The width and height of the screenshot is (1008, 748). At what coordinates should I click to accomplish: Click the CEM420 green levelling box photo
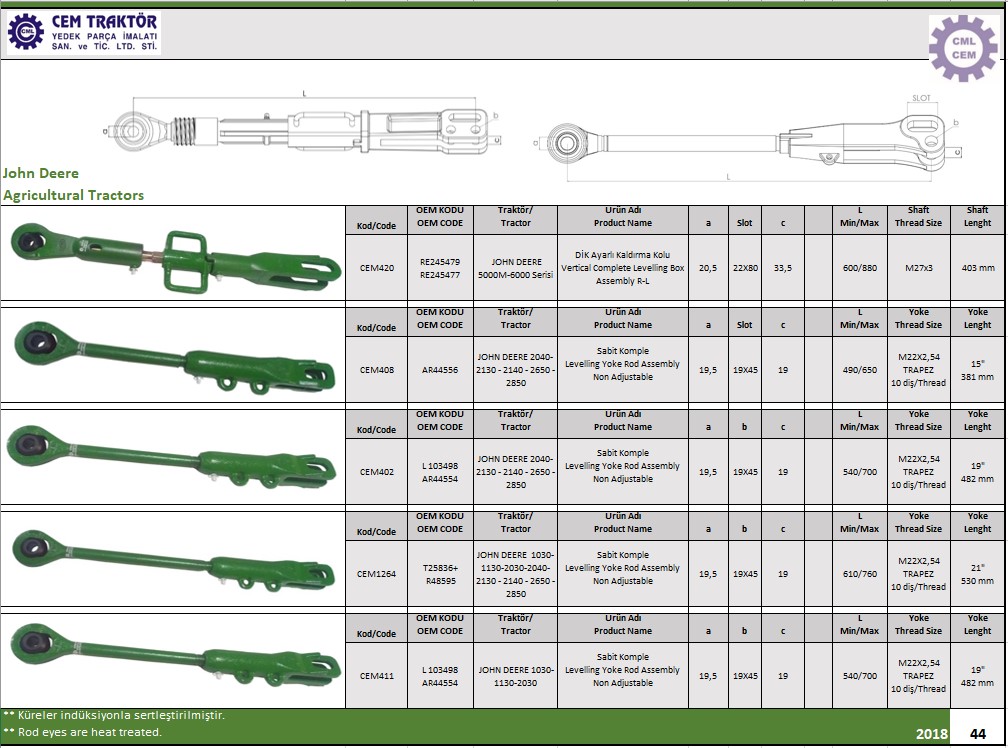(x=175, y=258)
